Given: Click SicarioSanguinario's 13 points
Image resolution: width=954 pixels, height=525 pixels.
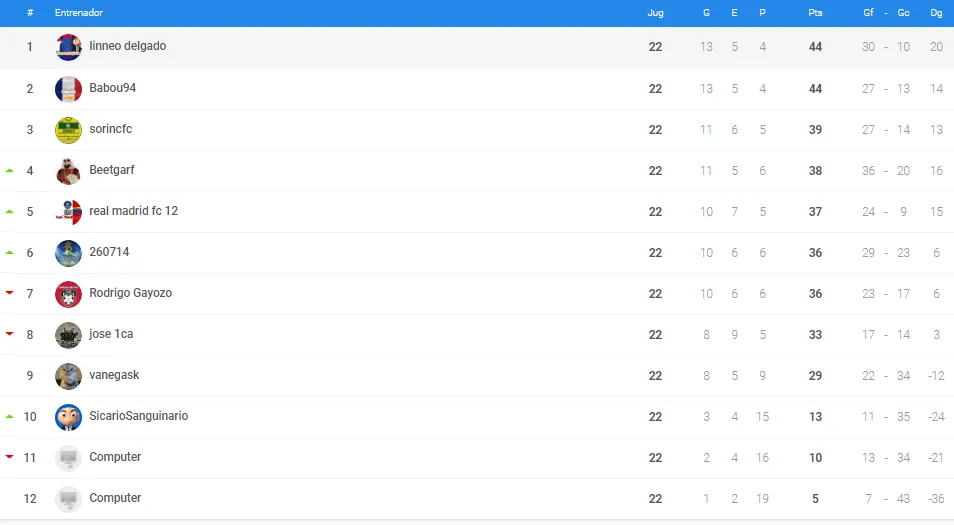Looking at the screenshot, I should click(815, 417).
